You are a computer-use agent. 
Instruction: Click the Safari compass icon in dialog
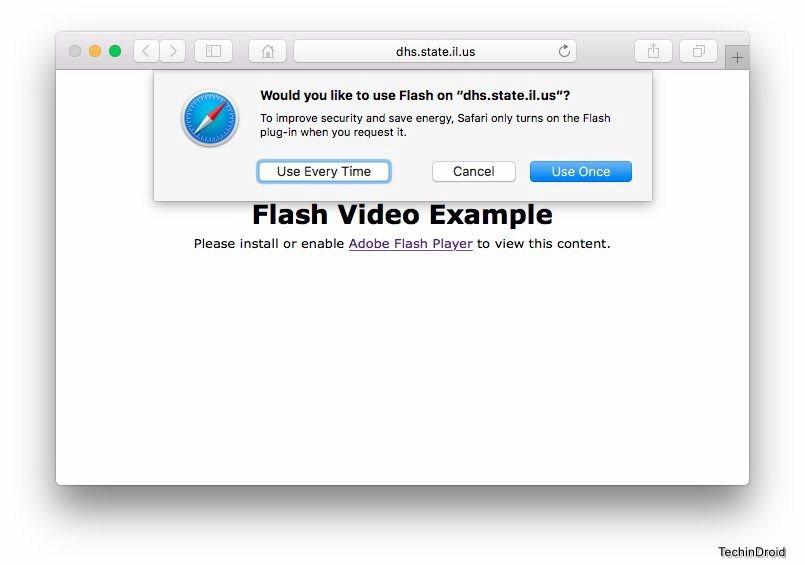[x=210, y=119]
